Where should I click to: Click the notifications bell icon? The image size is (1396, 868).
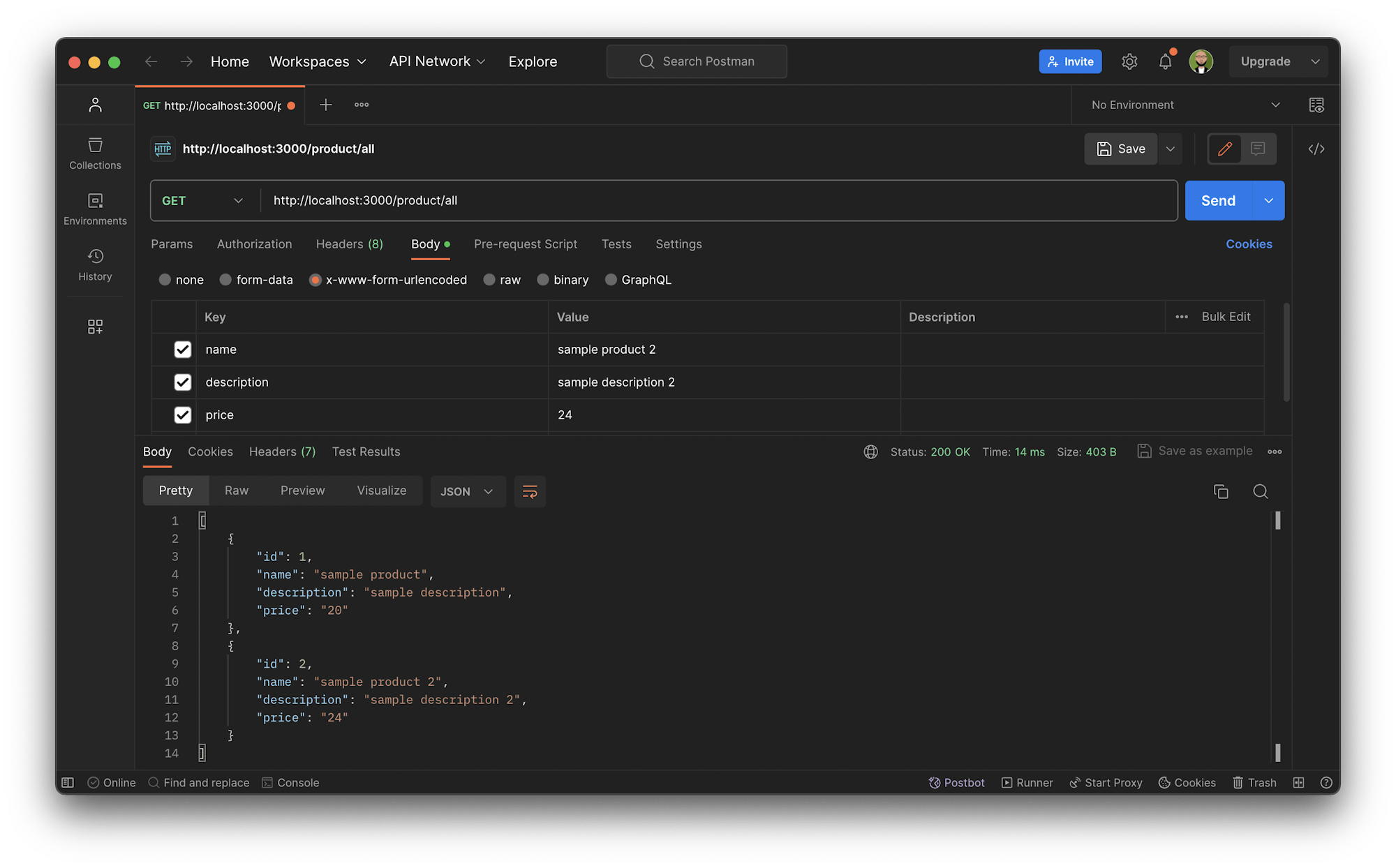point(1165,61)
